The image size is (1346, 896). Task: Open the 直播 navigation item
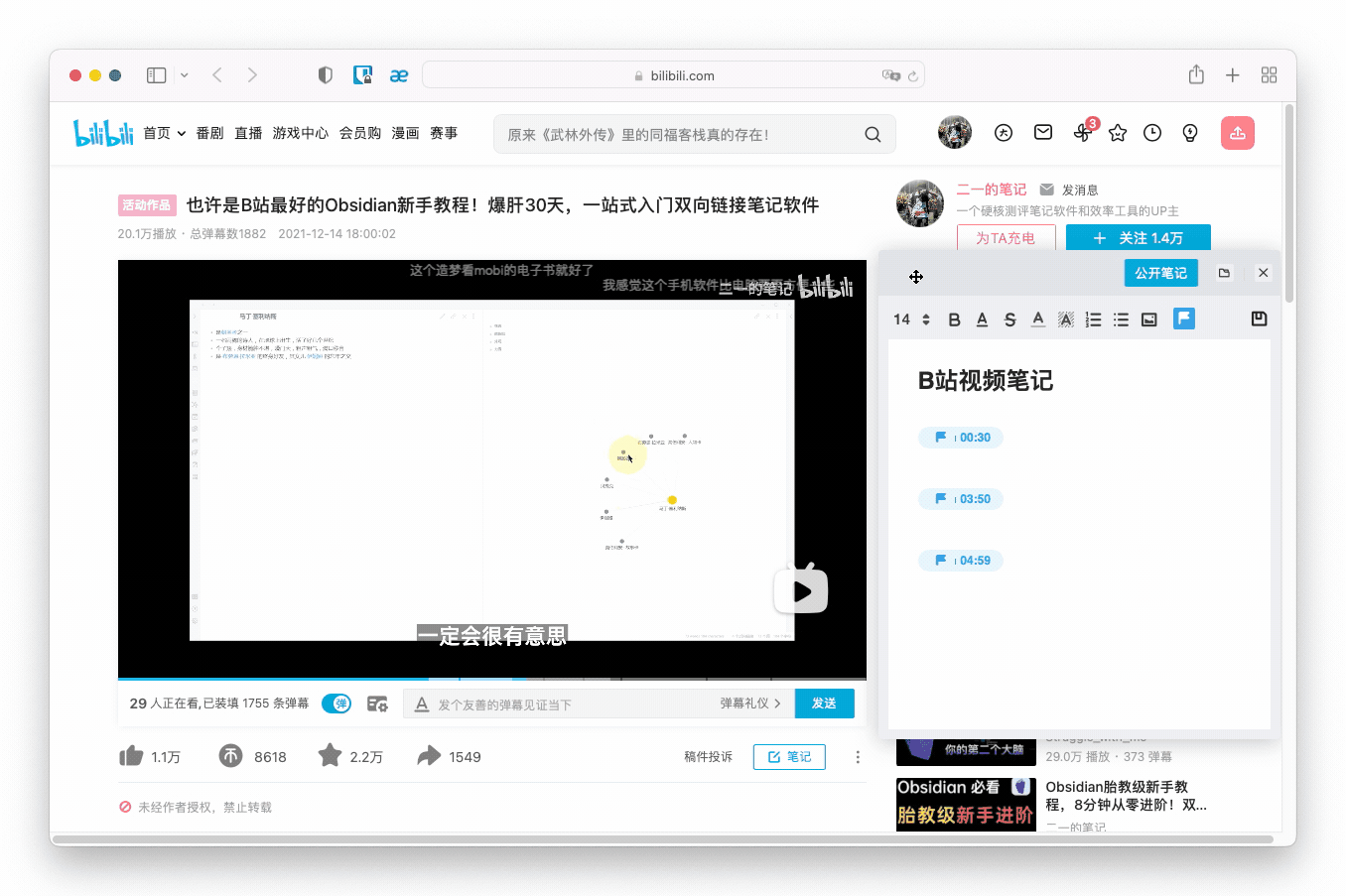(248, 133)
